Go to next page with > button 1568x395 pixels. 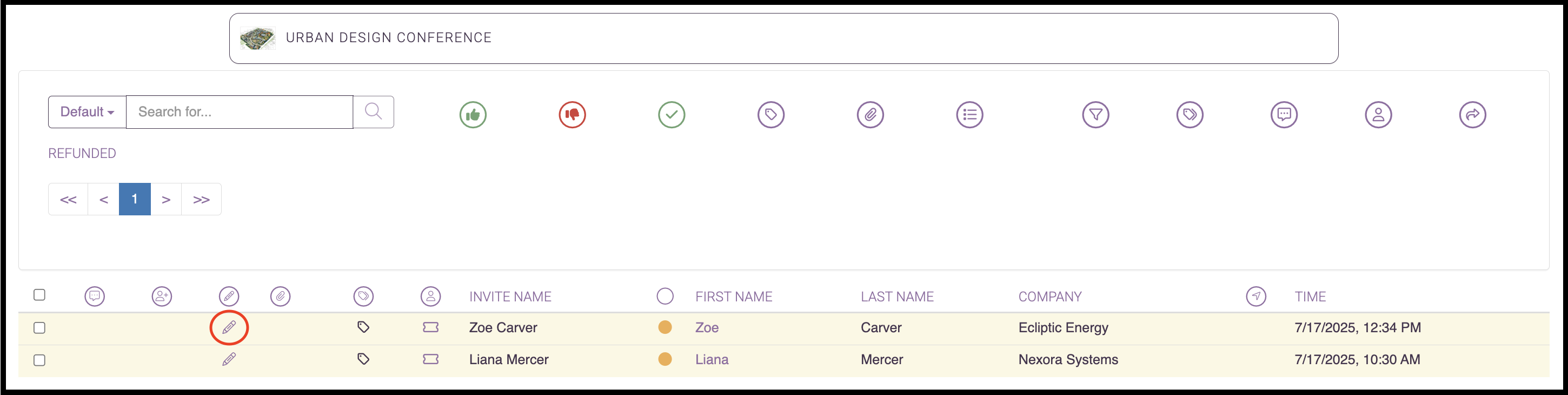tap(166, 199)
